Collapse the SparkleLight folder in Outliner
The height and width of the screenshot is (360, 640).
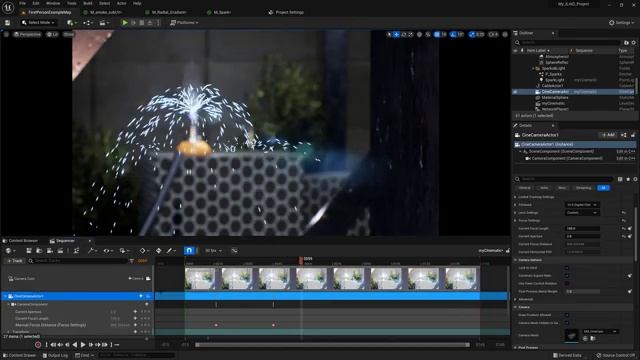point(533,69)
